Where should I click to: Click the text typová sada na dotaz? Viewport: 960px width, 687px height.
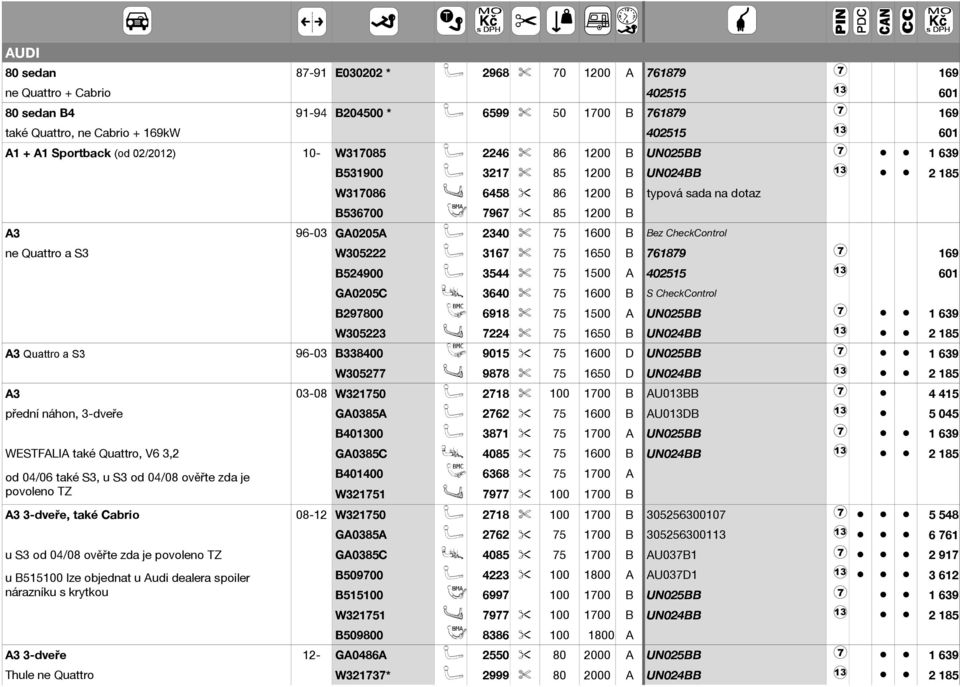(x=703, y=193)
